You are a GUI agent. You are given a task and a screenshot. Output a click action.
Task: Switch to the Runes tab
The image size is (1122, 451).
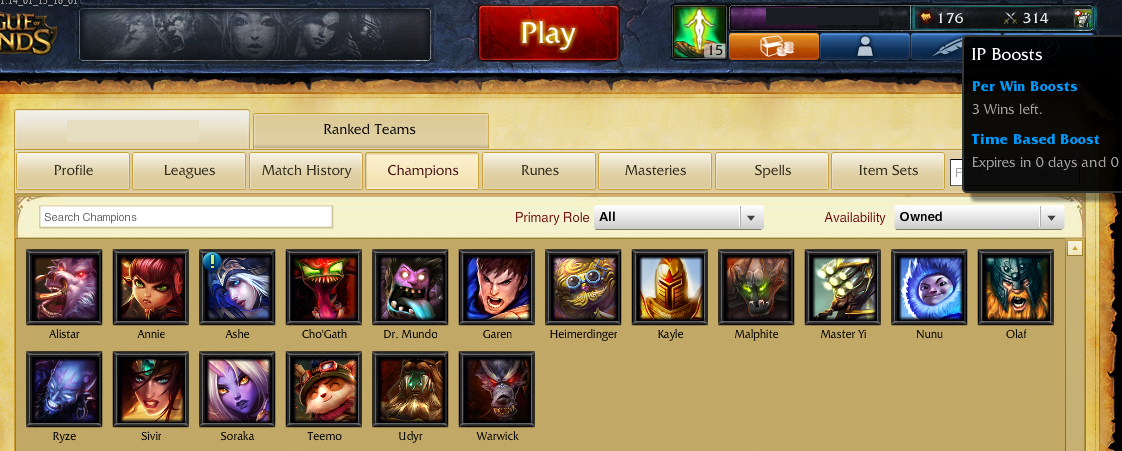539,170
